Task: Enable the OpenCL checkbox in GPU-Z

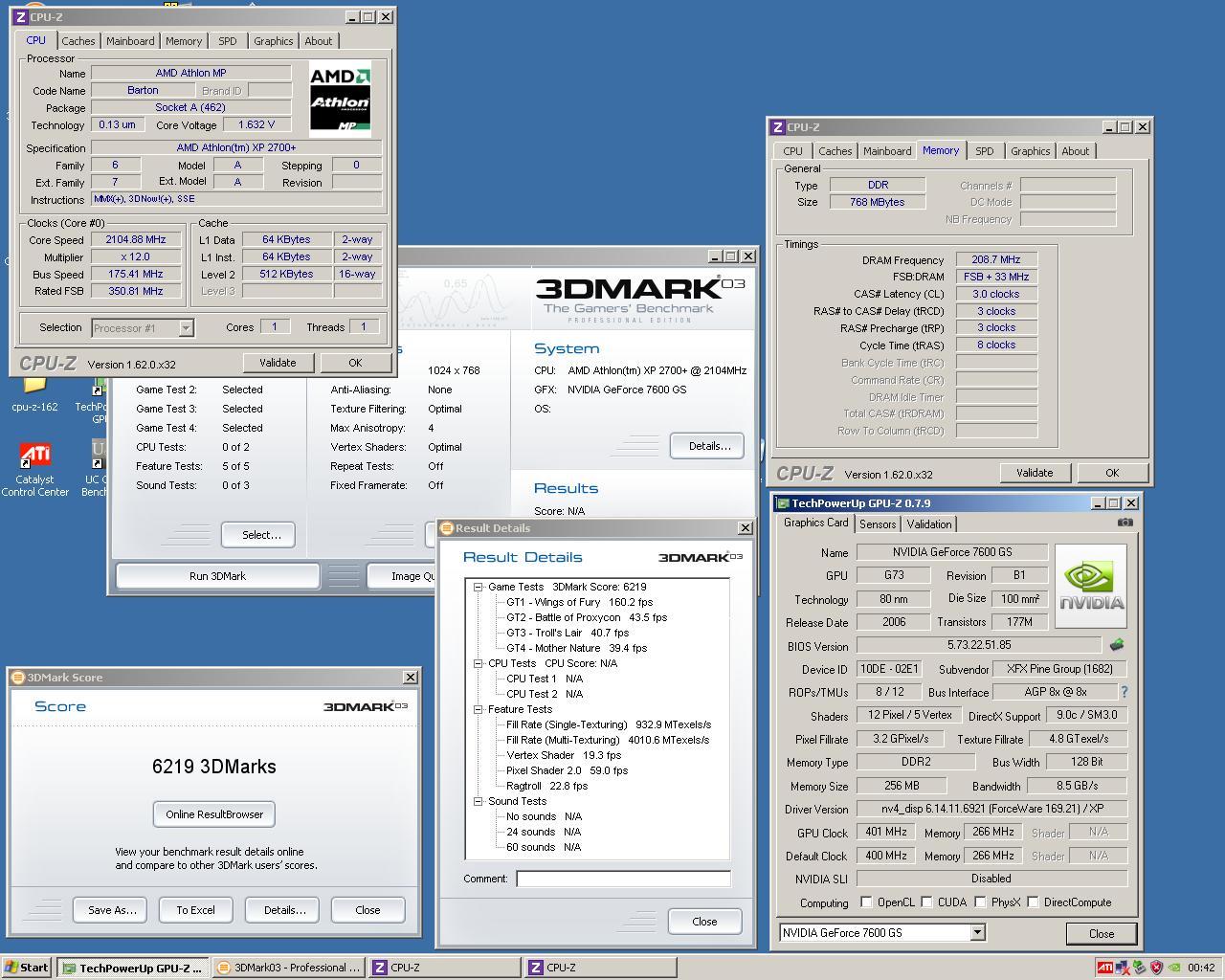Action: coord(866,901)
